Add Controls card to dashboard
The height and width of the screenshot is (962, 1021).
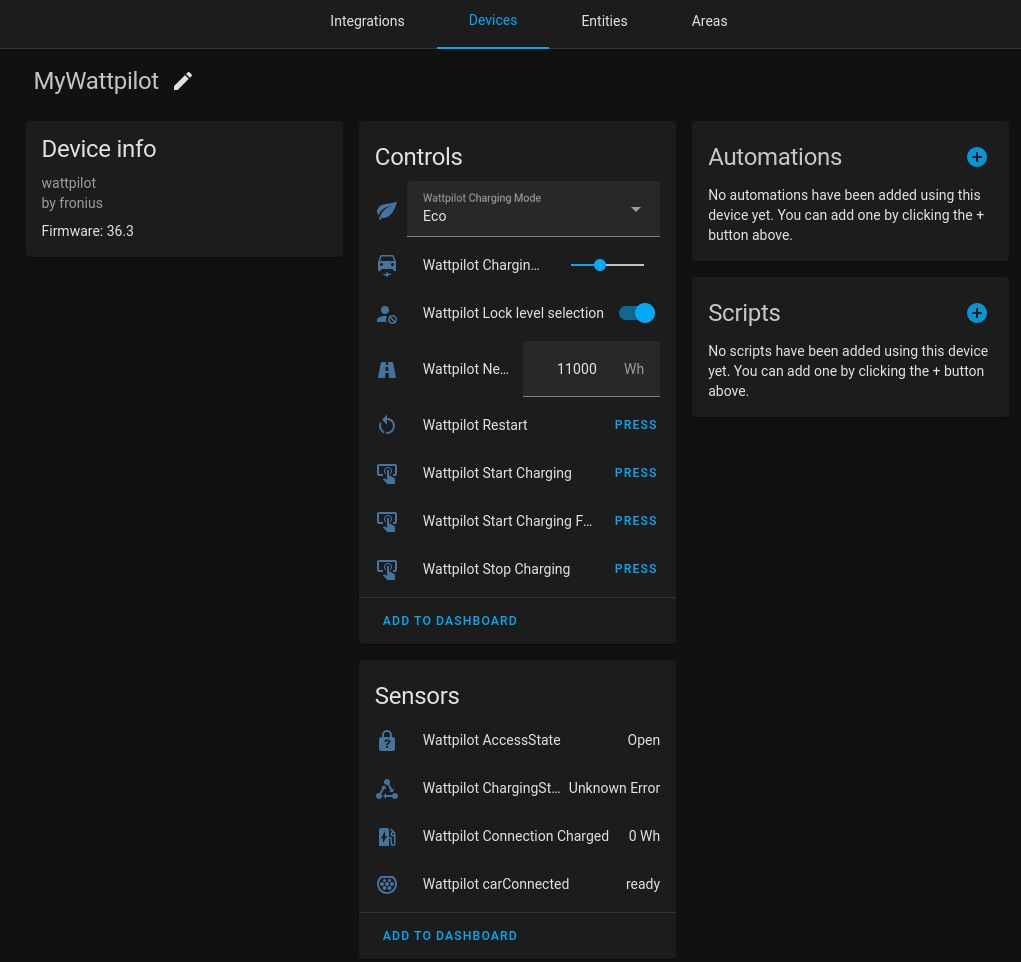pyautogui.click(x=450, y=621)
